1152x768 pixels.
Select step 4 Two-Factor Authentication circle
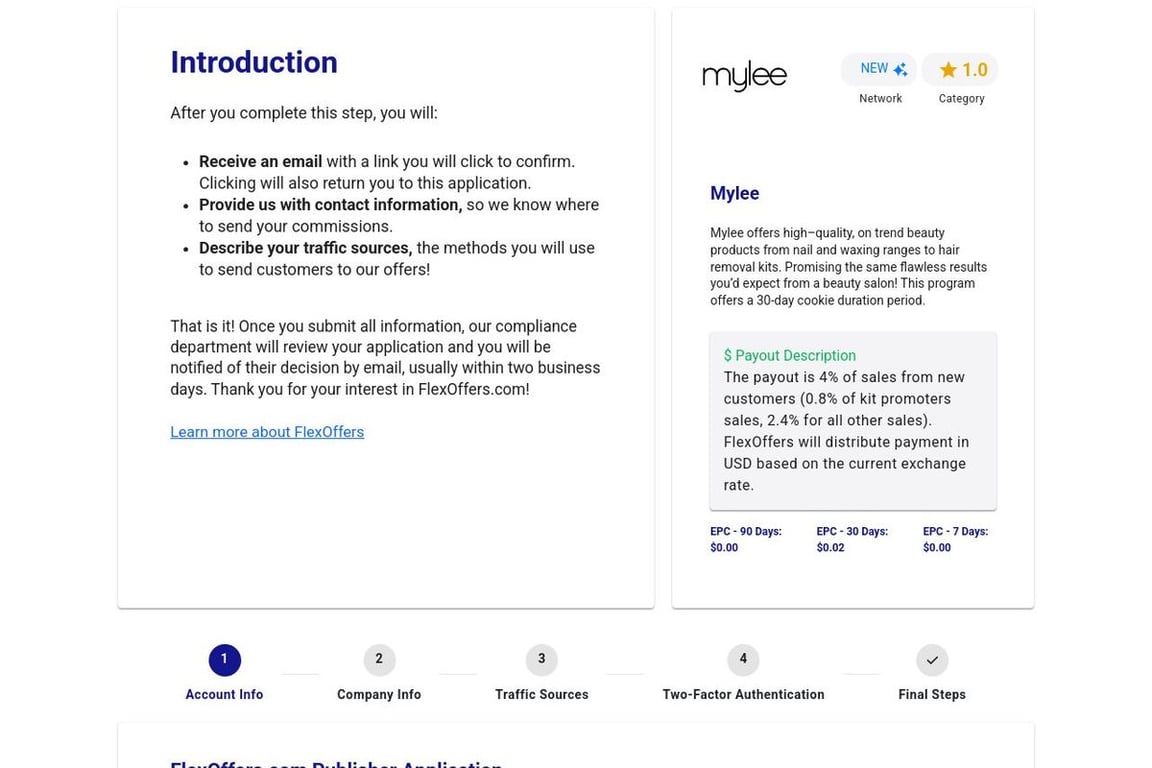click(x=743, y=659)
